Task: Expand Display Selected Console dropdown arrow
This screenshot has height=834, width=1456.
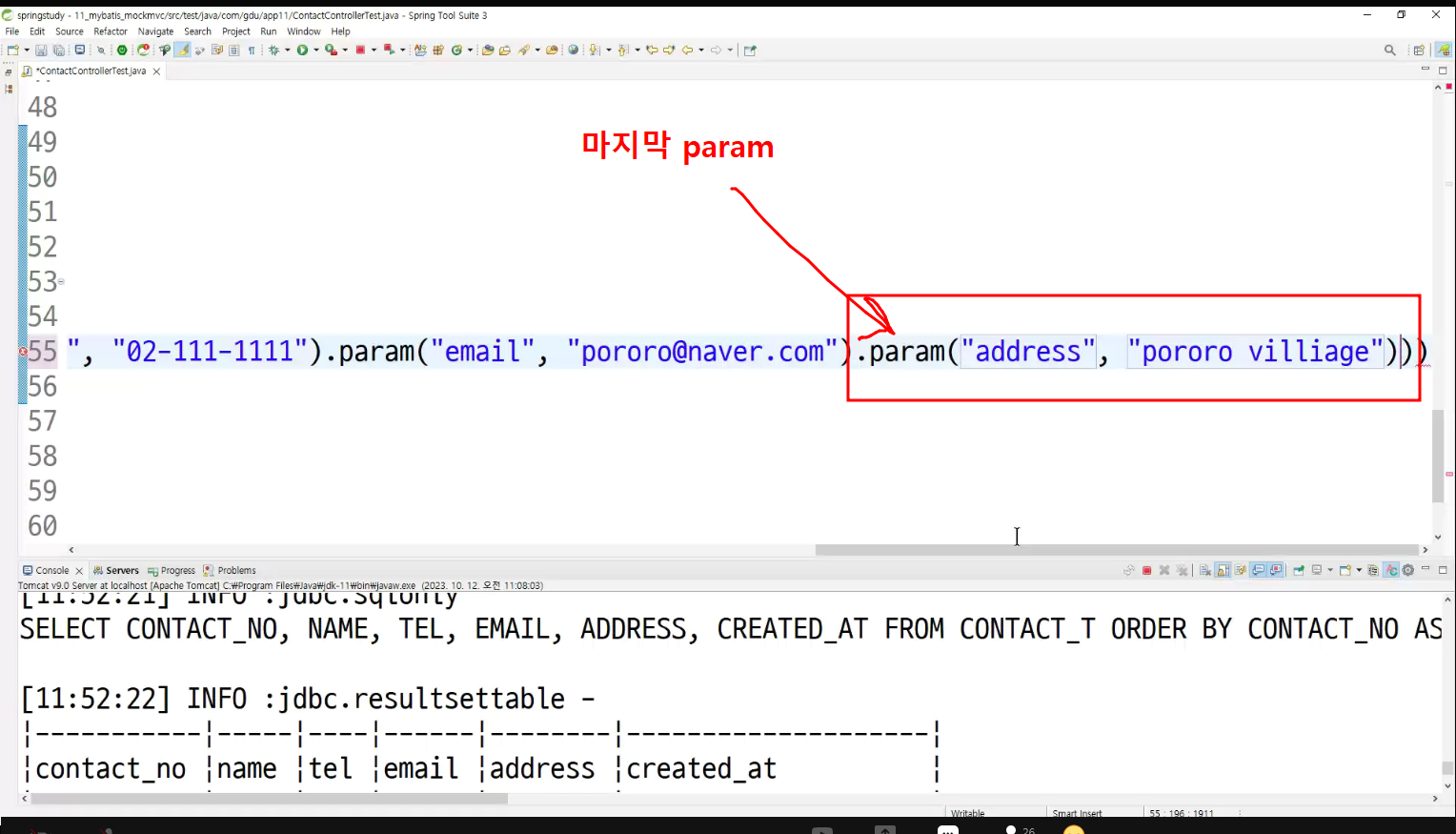Action: click(x=1330, y=570)
